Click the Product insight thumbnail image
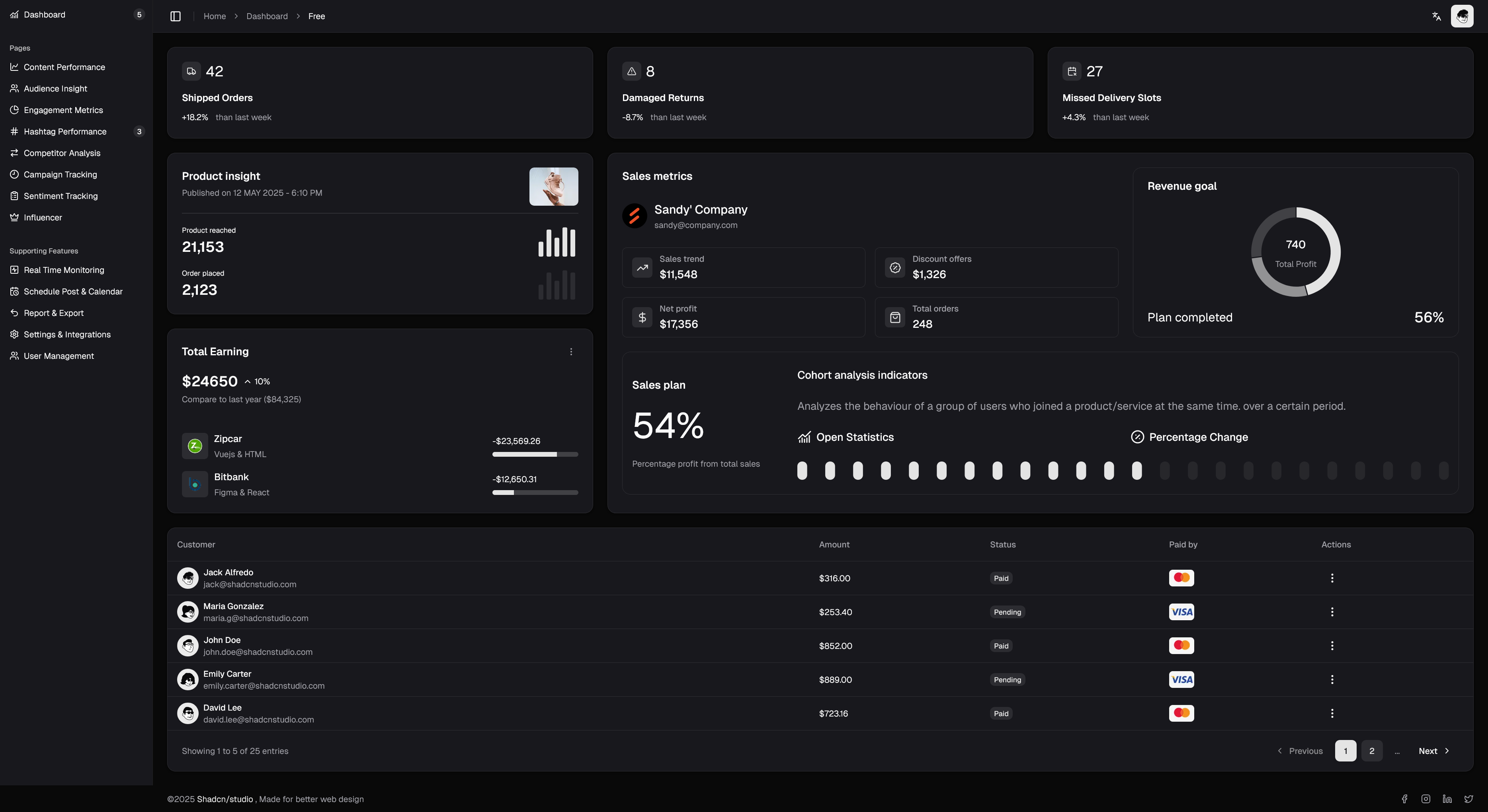The width and height of the screenshot is (1488, 812). click(x=553, y=186)
